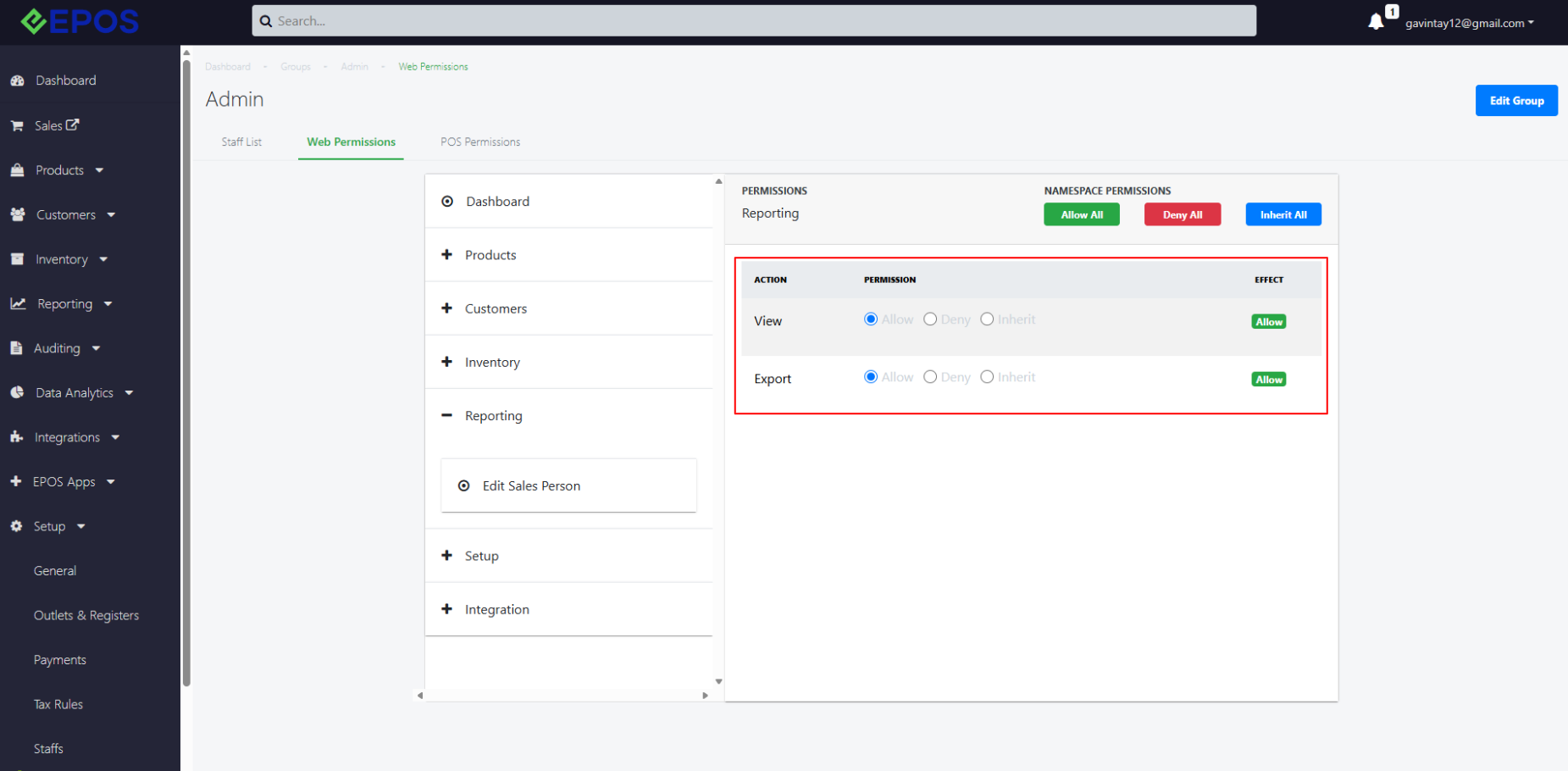
Task: Expand the Setup permissions node
Action: 447,555
